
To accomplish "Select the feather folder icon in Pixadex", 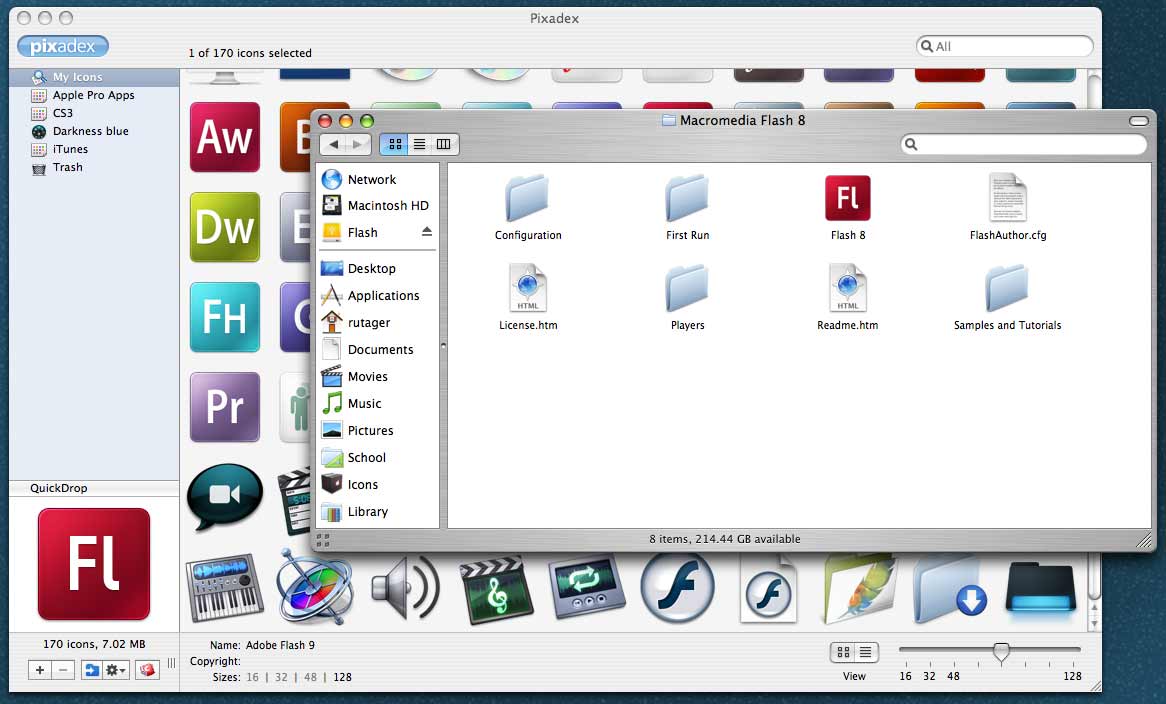I will pyautogui.click(x=860, y=590).
